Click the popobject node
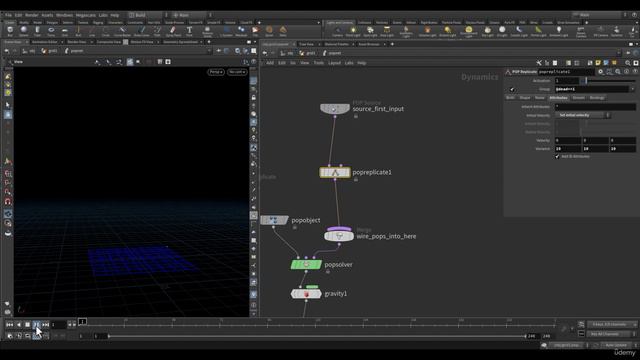The height and width of the screenshot is (360, 640). click(x=274, y=220)
